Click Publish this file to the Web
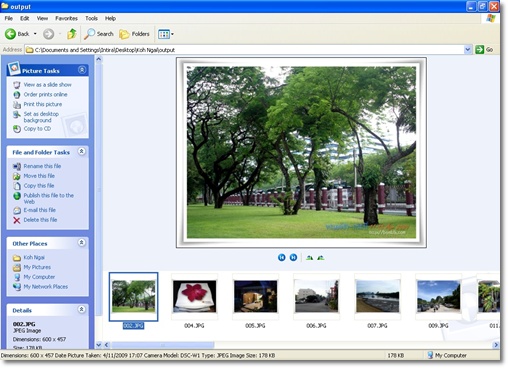This screenshot has height=368, width=508. pos(49,198)
